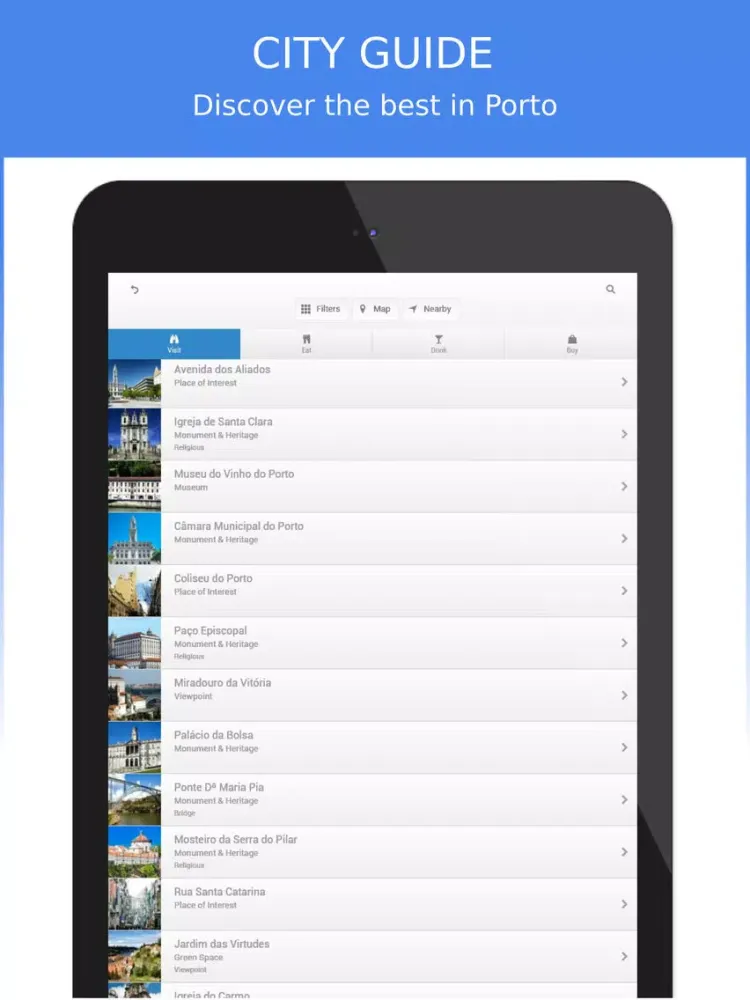The image size is (750, 1000).
Task: Open Museu do Vinho do Porto thumbnail
Action: point(134,486)
